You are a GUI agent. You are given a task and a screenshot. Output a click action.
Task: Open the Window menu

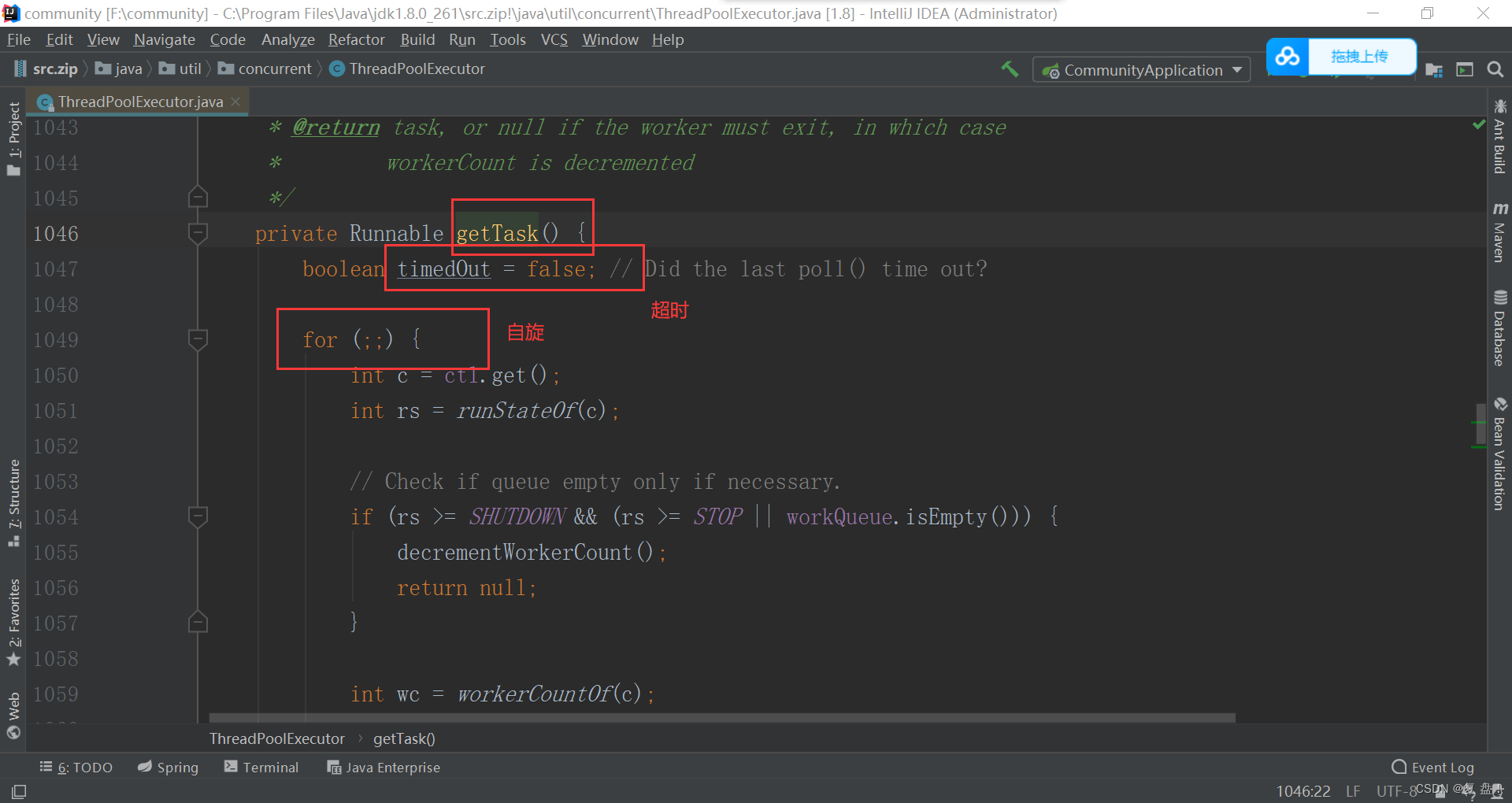click(x=610, y=39)
